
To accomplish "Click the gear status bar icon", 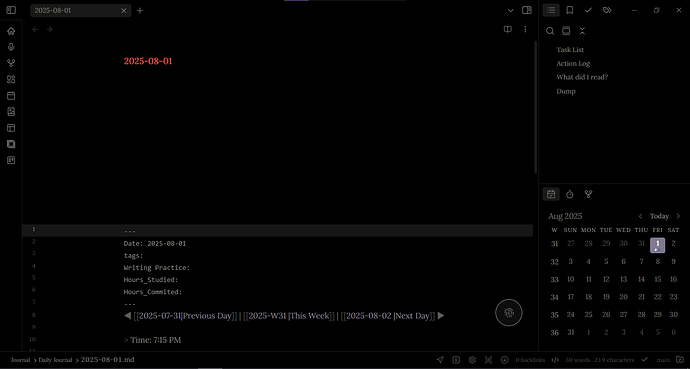I will [472, 360].
